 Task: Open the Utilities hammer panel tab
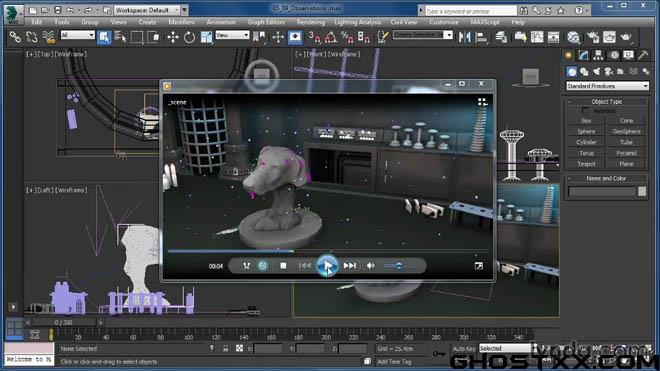(x=643, y=55)
